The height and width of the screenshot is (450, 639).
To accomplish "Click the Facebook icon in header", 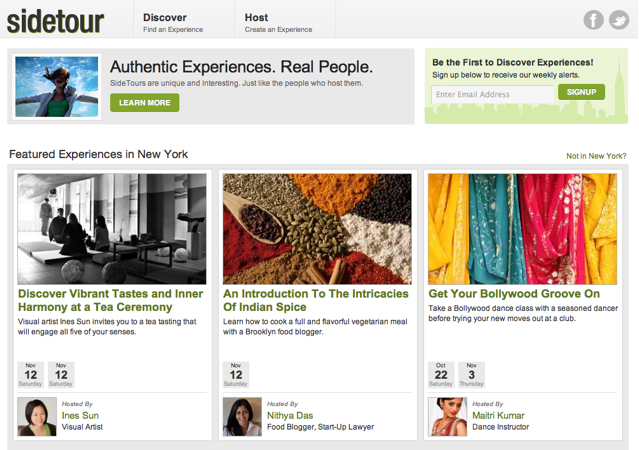I will tap(594, 20).
